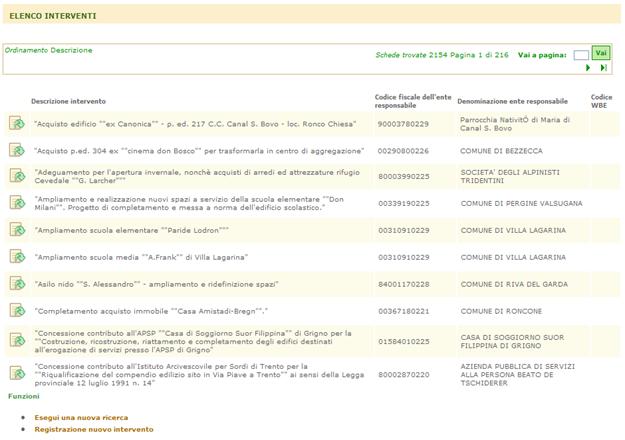Image resolution: width=625 pixels, height=440 pixels.
Task: Select description Completamento acquisto immobile Casa Amistadi-Bregn
Action: click(151, 311)
